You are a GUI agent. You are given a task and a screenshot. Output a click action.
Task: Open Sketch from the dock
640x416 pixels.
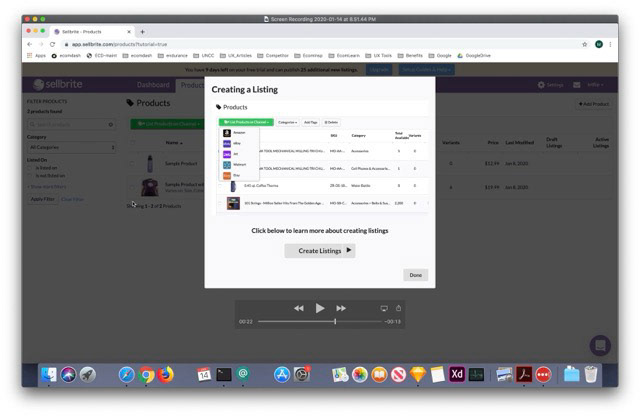418,374
